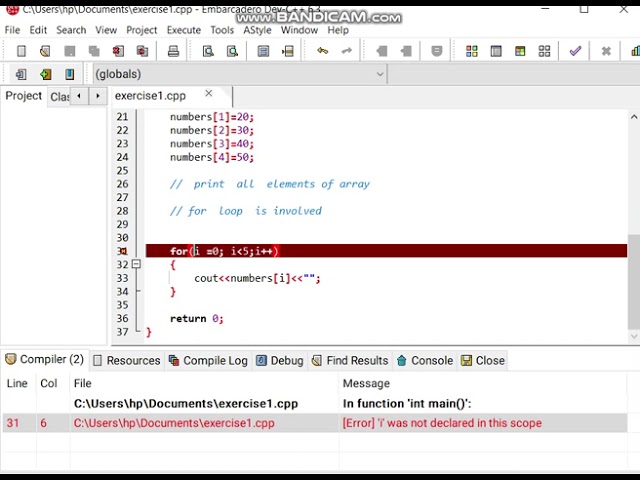Switch to the Compile Log tab
Image resolution: width=640 pixels, height=480 pixels.
point(209,360)
